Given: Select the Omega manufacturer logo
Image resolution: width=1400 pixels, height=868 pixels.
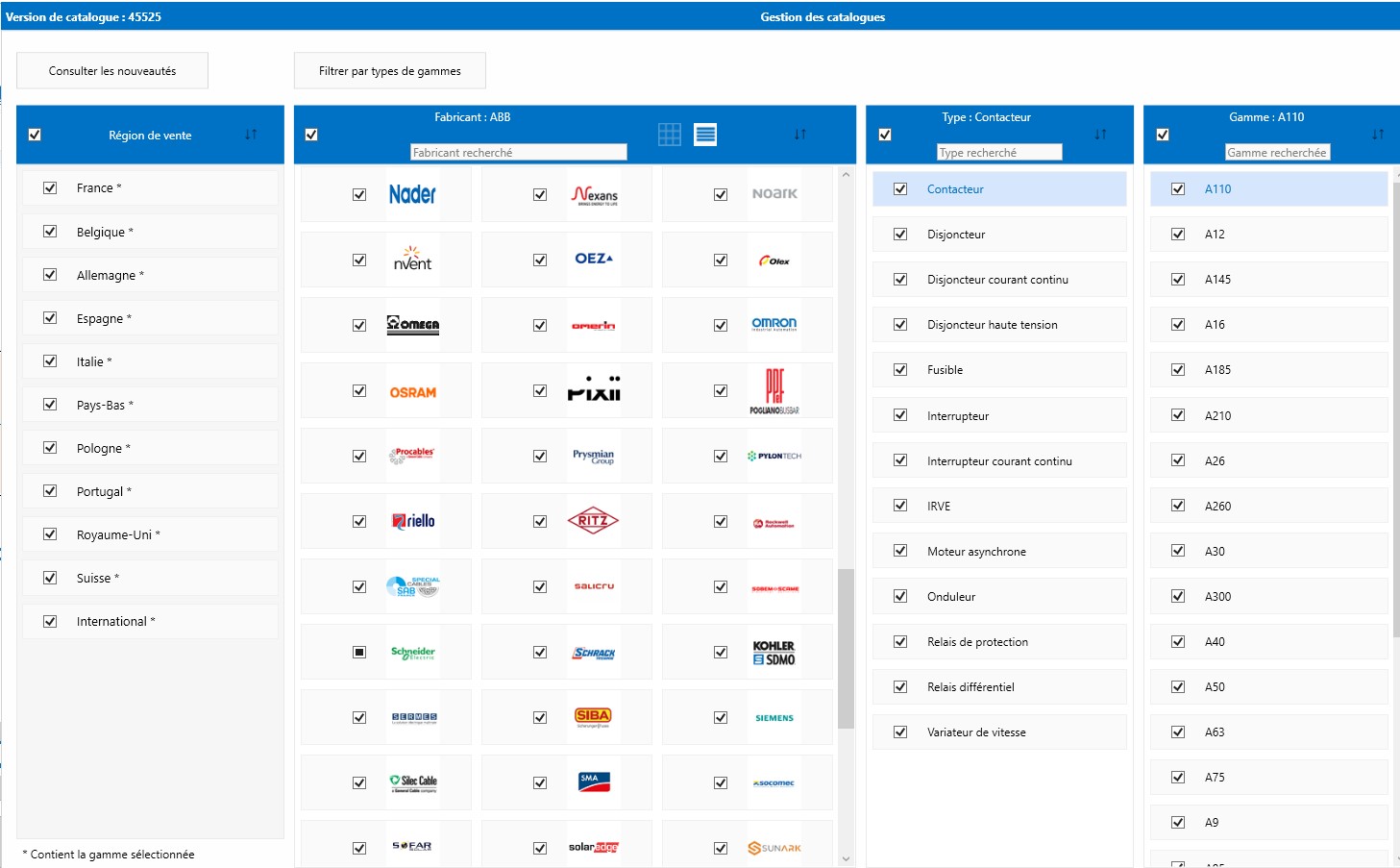Looking at the screenshot, I should (x=413, y=325).
